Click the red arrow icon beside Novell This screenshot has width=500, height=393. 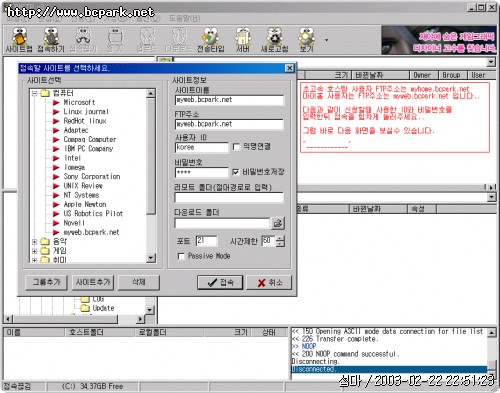56,223
